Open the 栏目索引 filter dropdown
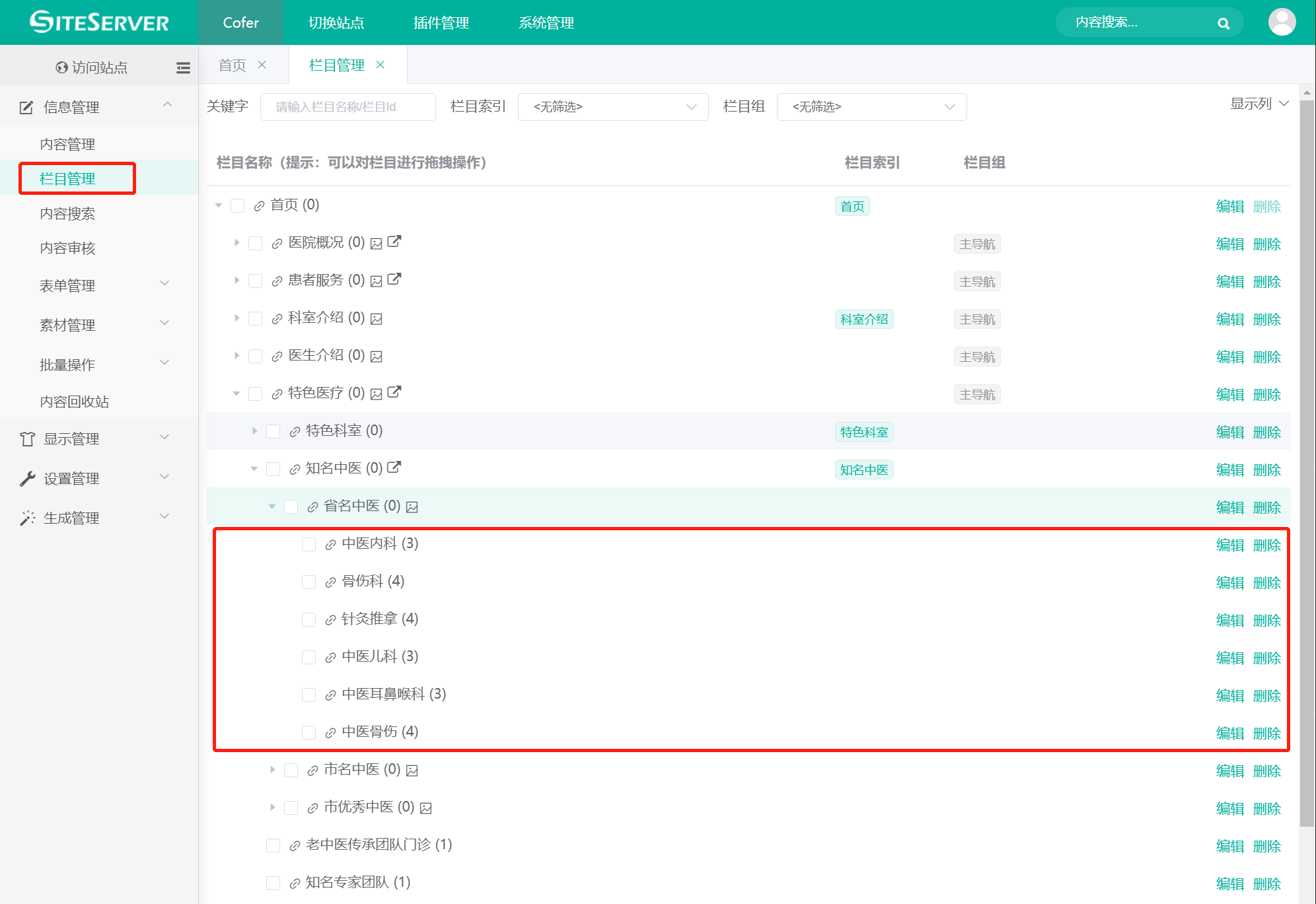 tap(612, 107)
